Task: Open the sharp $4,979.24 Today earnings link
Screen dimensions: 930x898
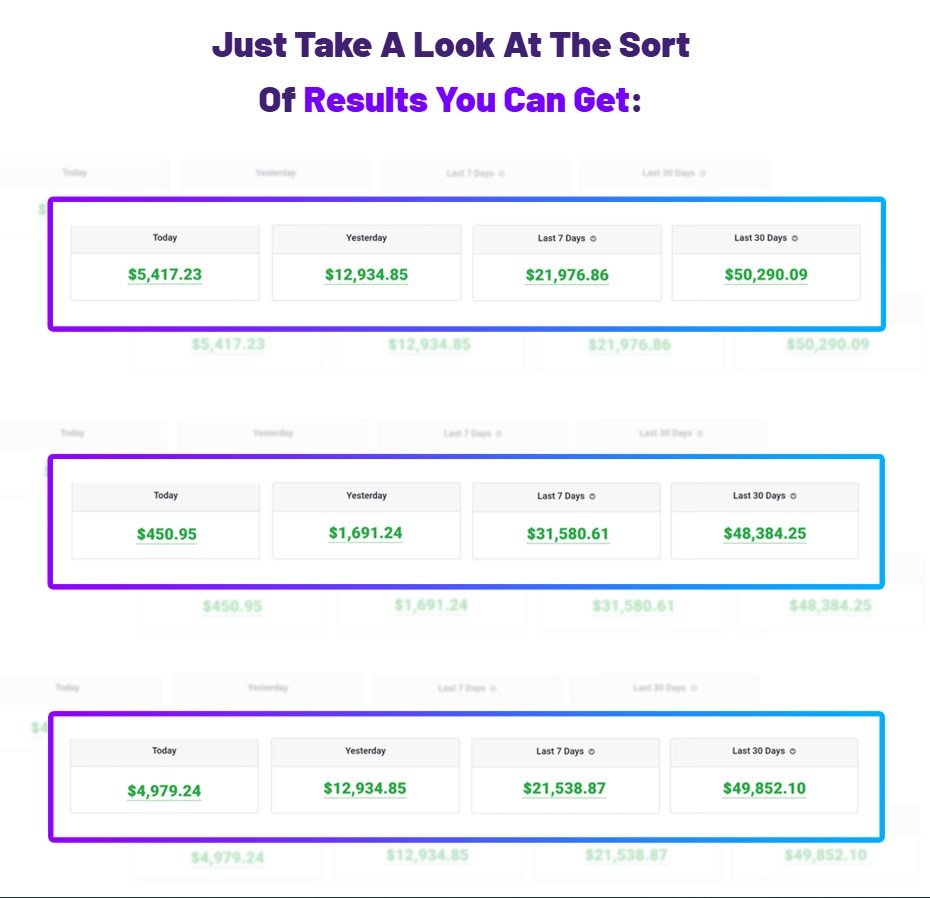Action: tap(164, 791)
